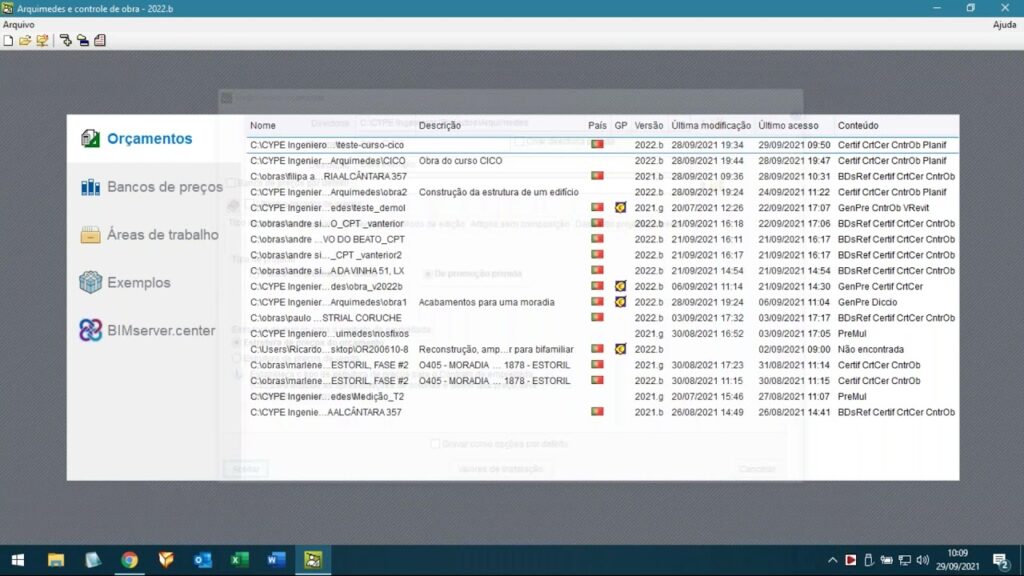Viewport: 1024px width, 576px height.
Task: Open the Windows notification center
Action: coord(999,559)
